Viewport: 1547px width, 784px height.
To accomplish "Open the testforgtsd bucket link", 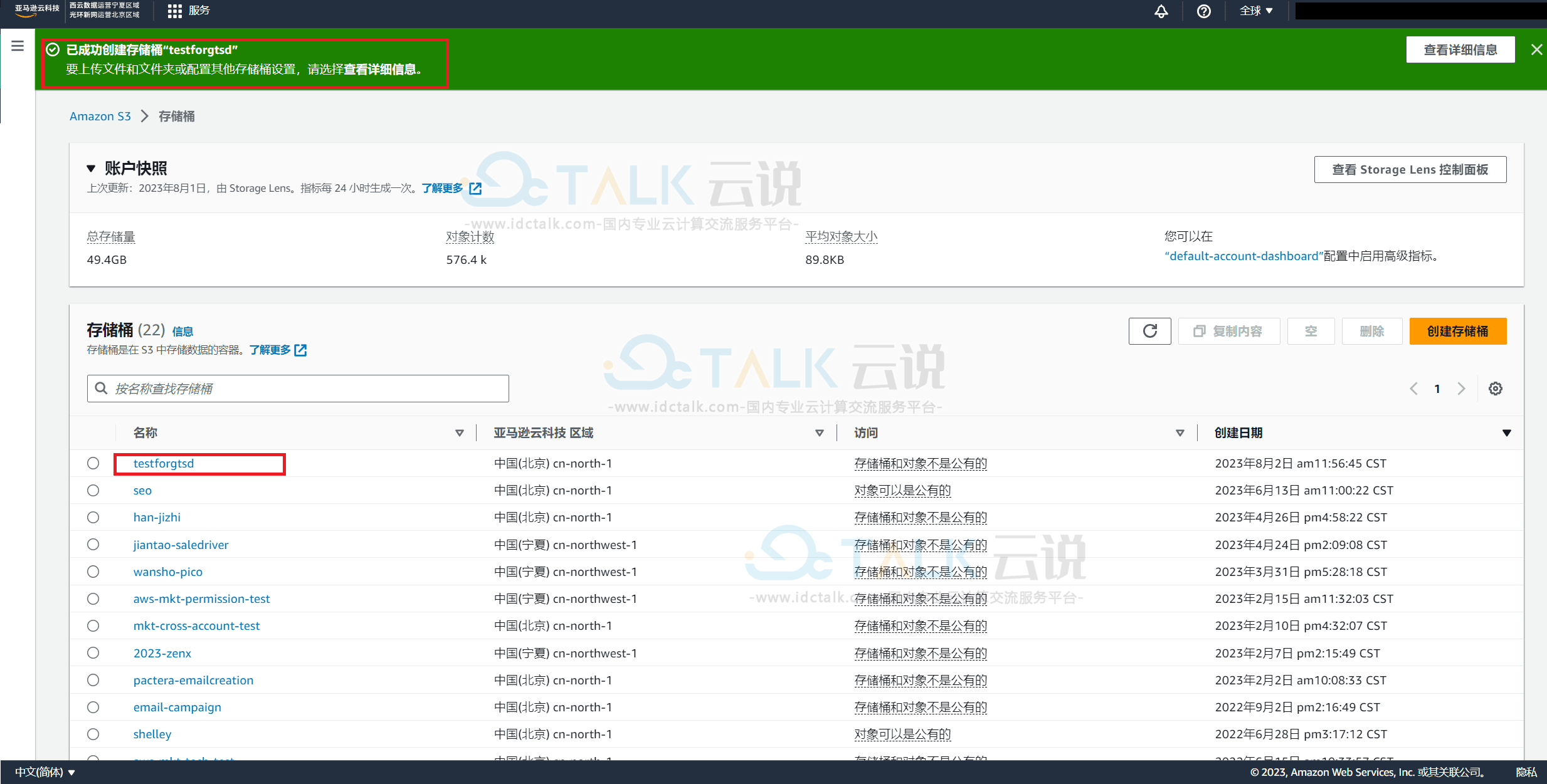I will coord(164,463).
